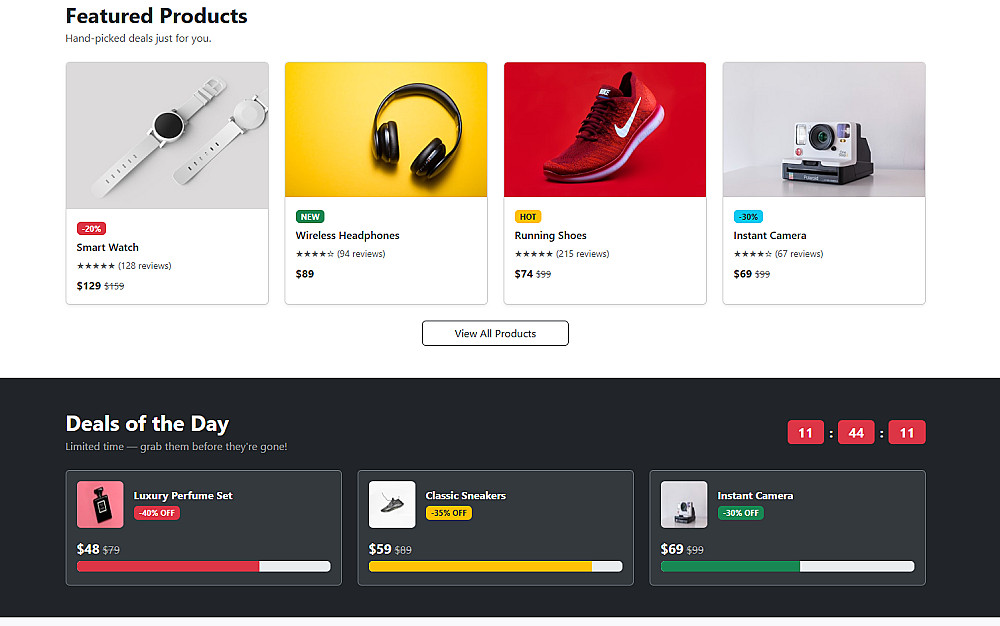This screenshot has width=1000, height=626.
Task: Select the Running Shoes product image
Action: pyautogui.click(x=605, y=129)
